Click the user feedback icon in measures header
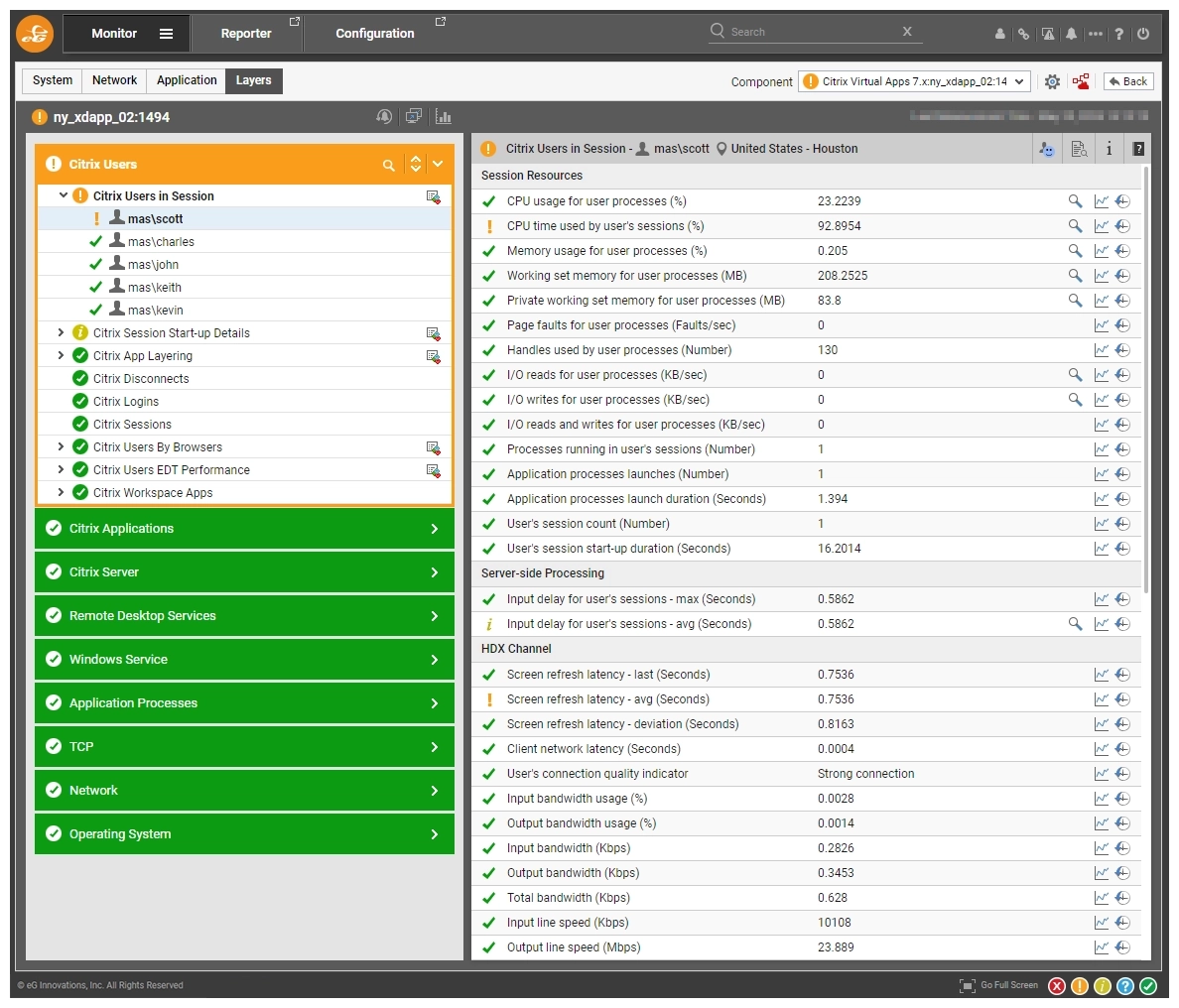Screen dimensions: 1179x1008 pyautogui.click(x=1047, y=149)
